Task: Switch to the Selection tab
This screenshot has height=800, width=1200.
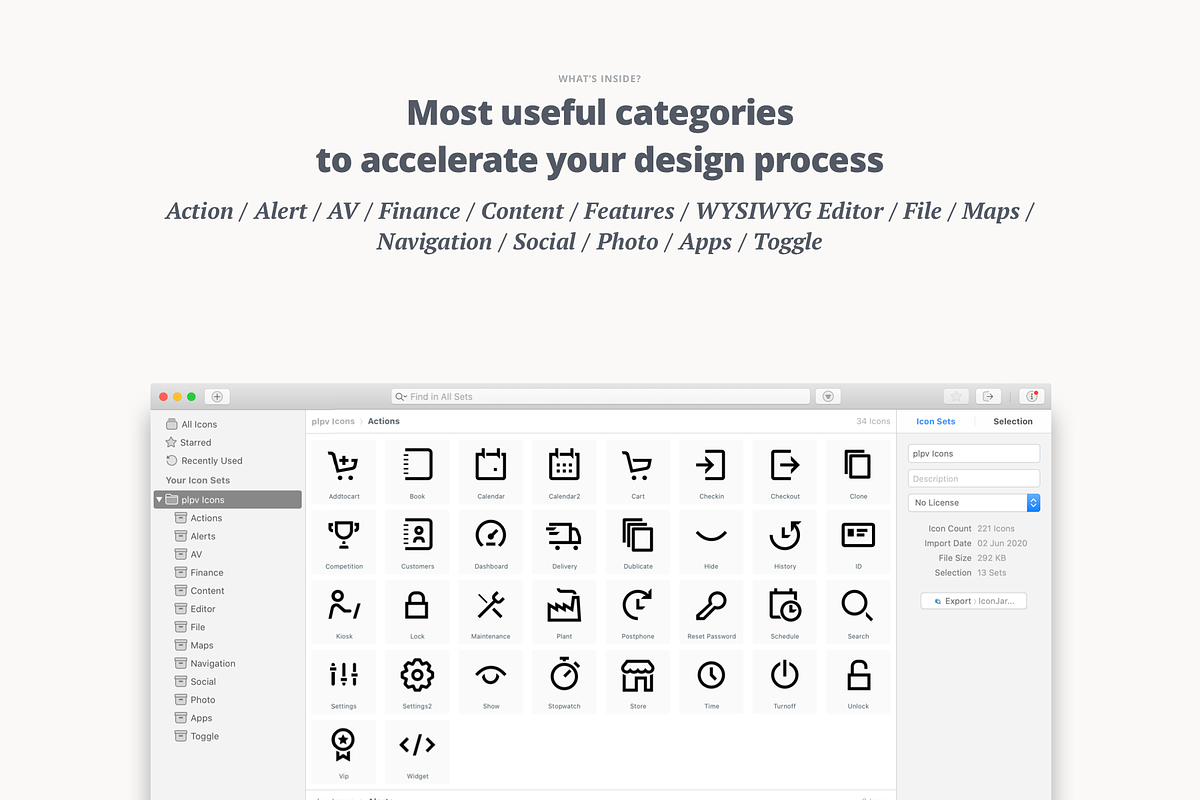Action: [1012, 421]
